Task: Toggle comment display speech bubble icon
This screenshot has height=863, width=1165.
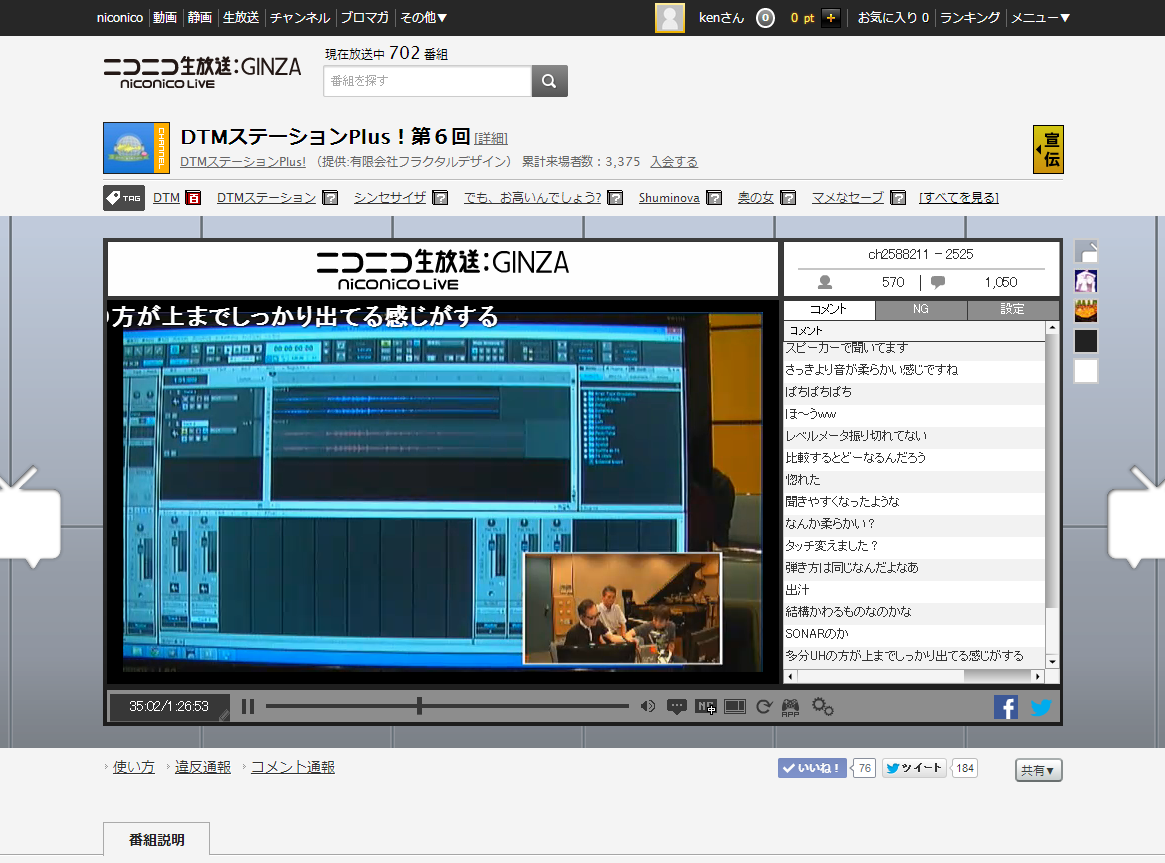Action: tap(676, 706)
